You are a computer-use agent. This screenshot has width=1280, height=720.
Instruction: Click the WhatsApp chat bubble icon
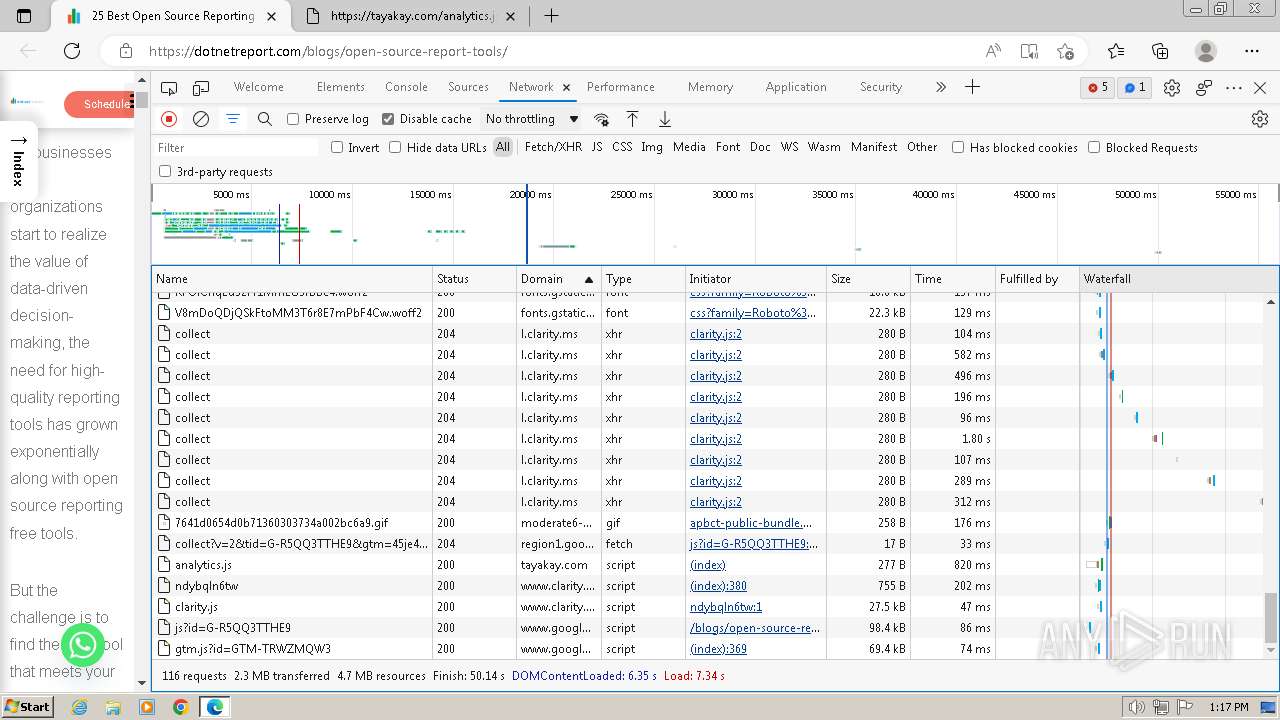tap(83, 645)
